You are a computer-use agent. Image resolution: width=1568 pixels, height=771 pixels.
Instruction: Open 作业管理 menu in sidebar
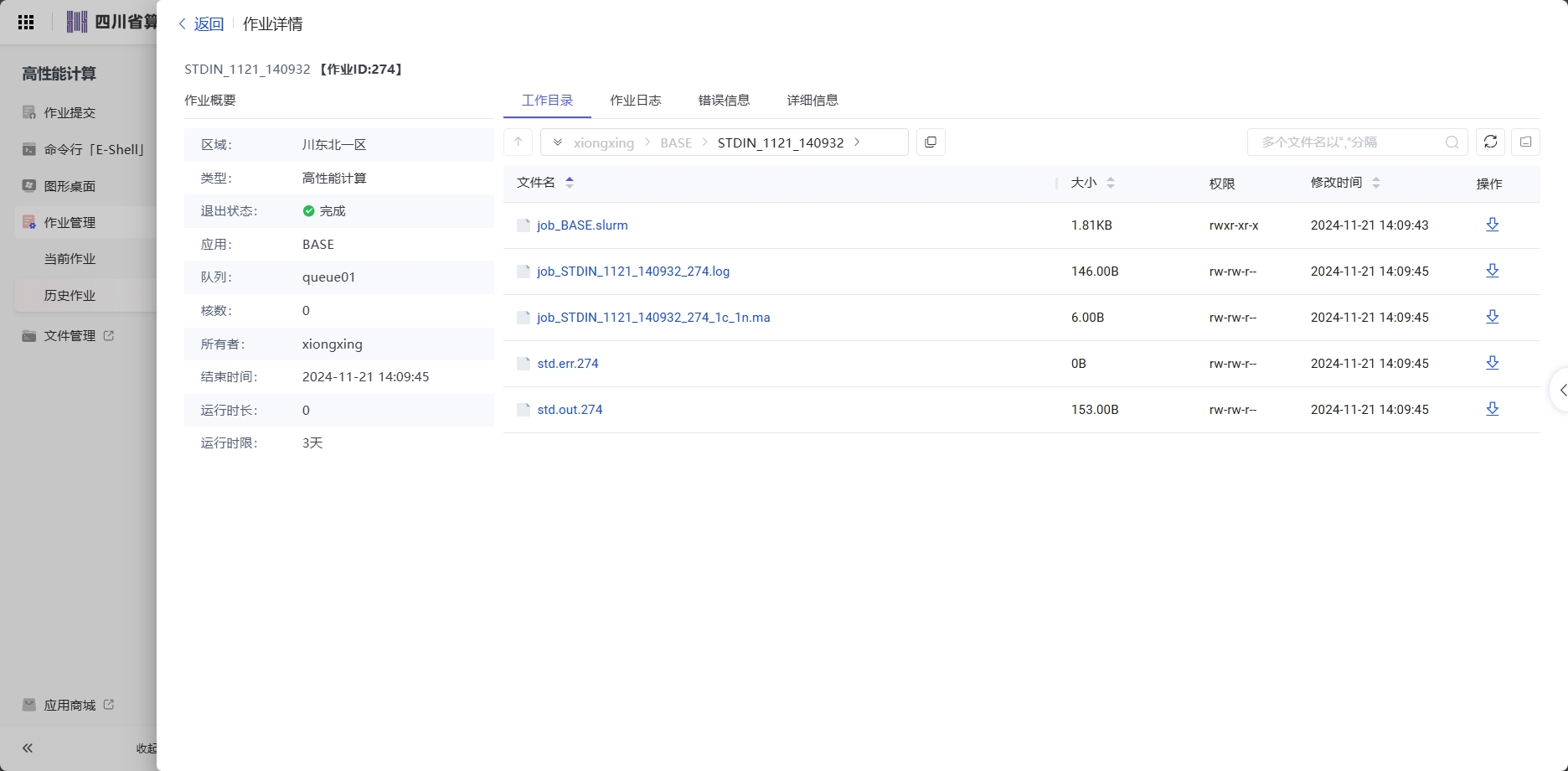click(70, 223)
